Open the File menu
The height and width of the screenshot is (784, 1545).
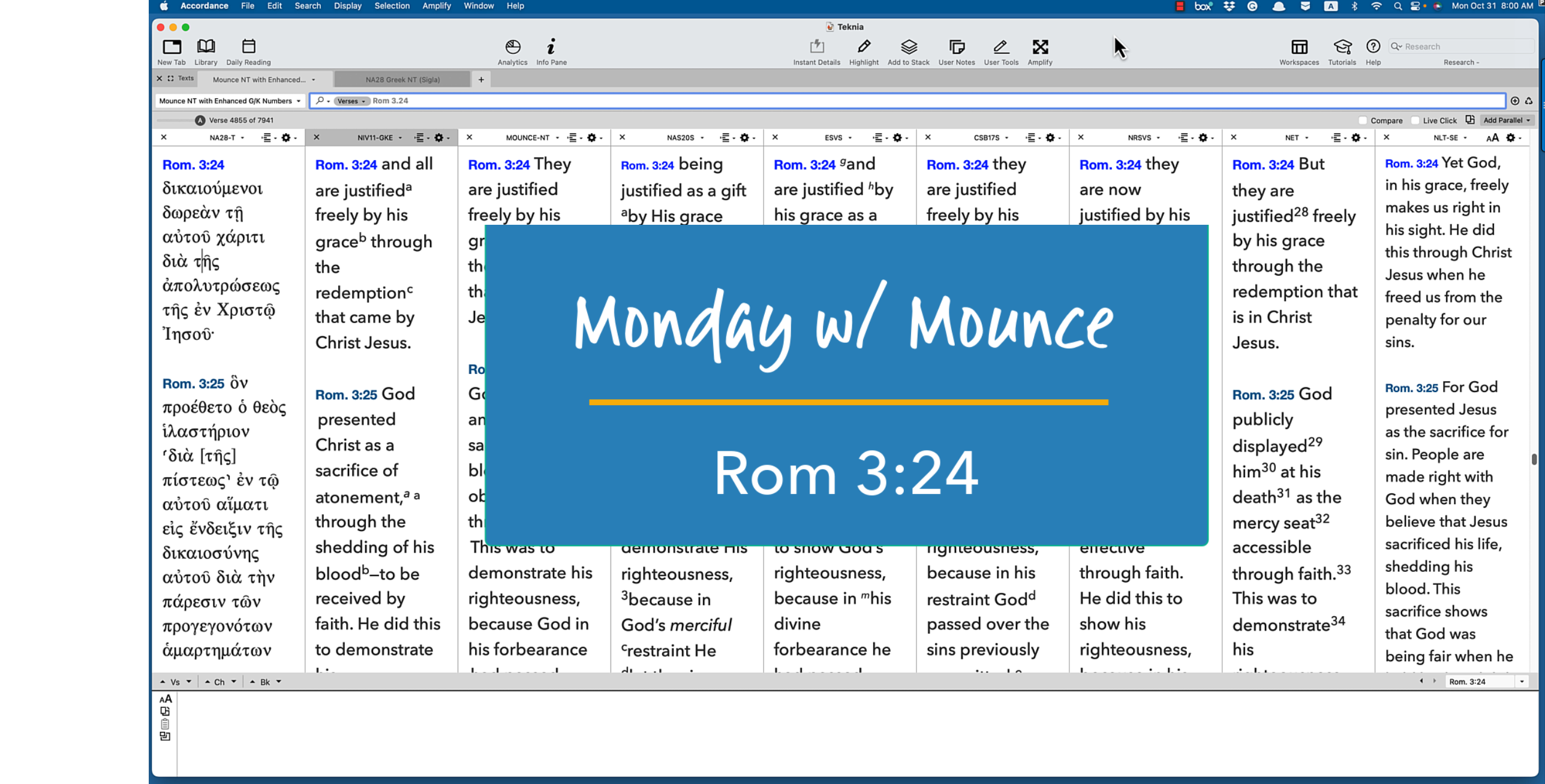247,6
